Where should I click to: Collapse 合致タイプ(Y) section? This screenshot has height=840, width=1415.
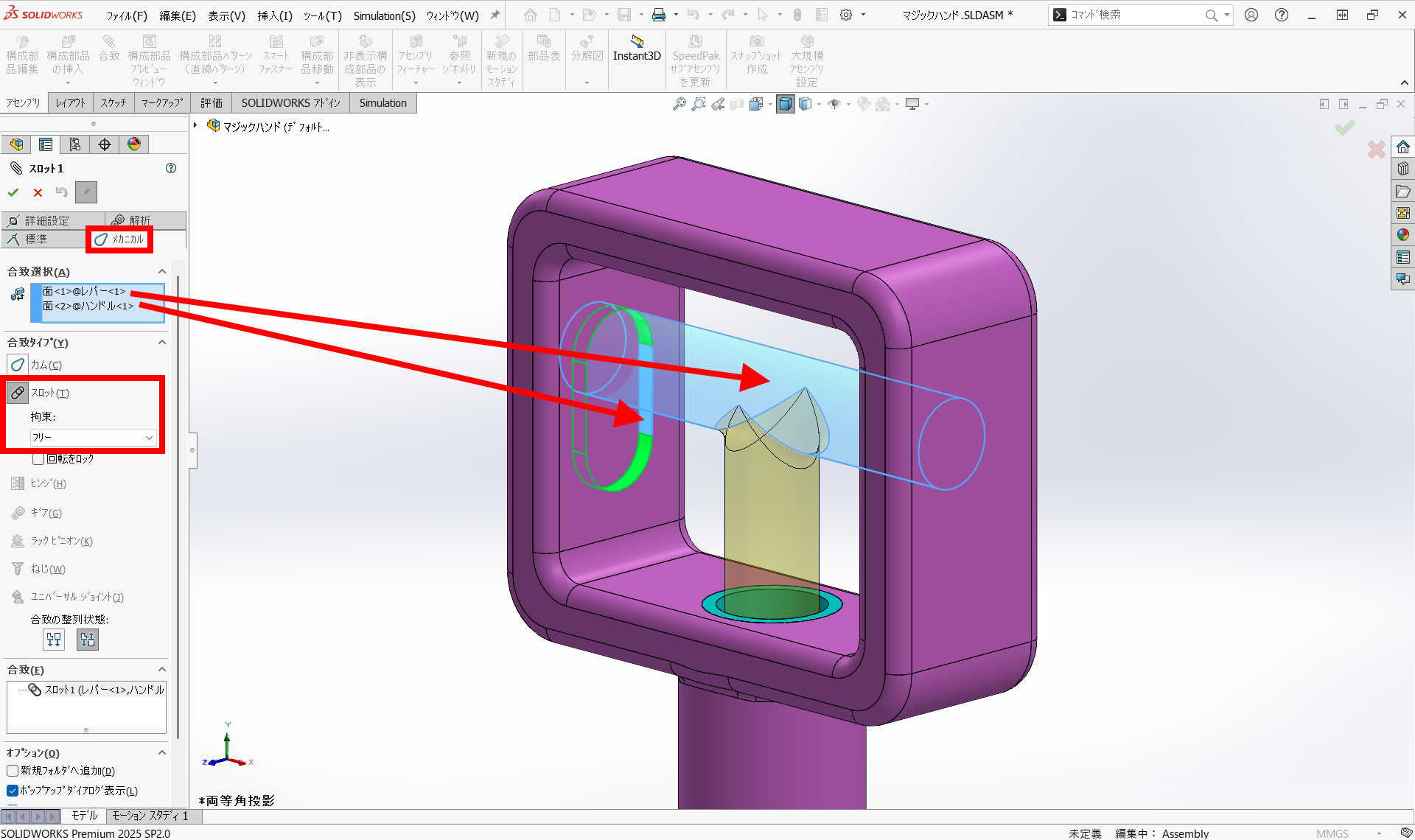(x=162, y=343)
